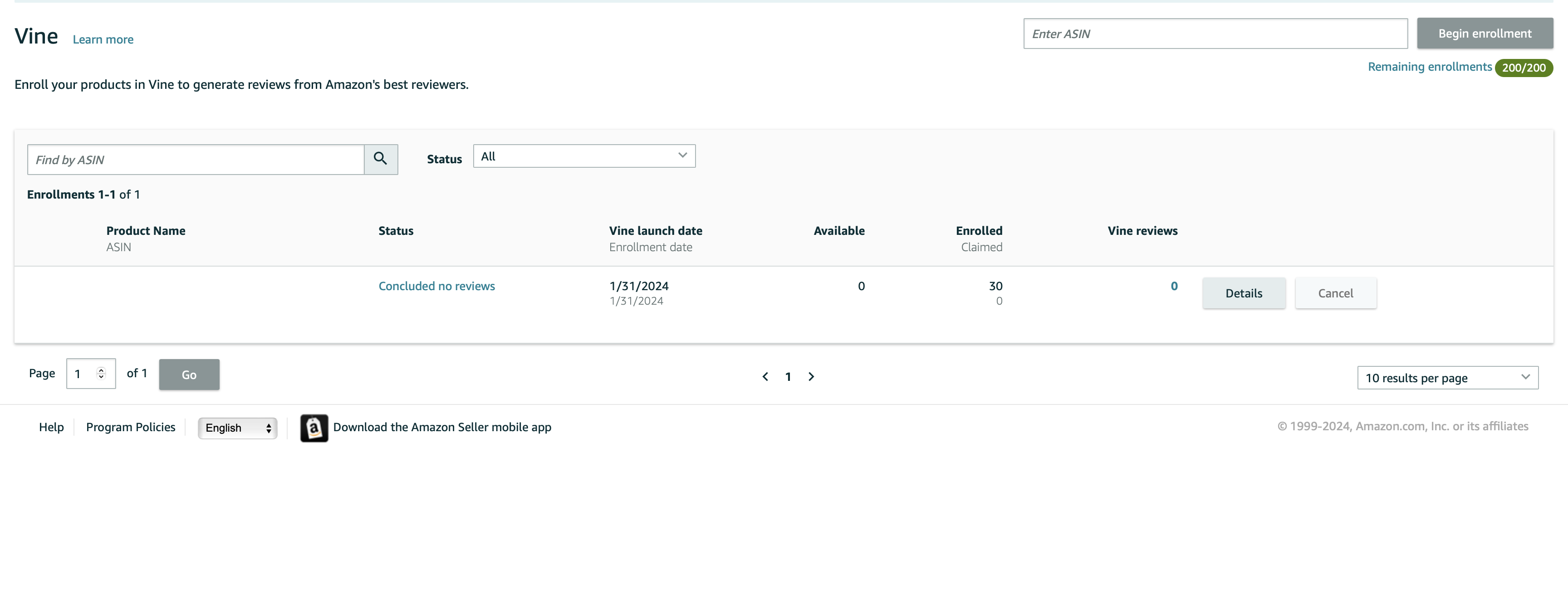Go to previous page using the left chevron
1568x613 pixels.
click(765, 377)
